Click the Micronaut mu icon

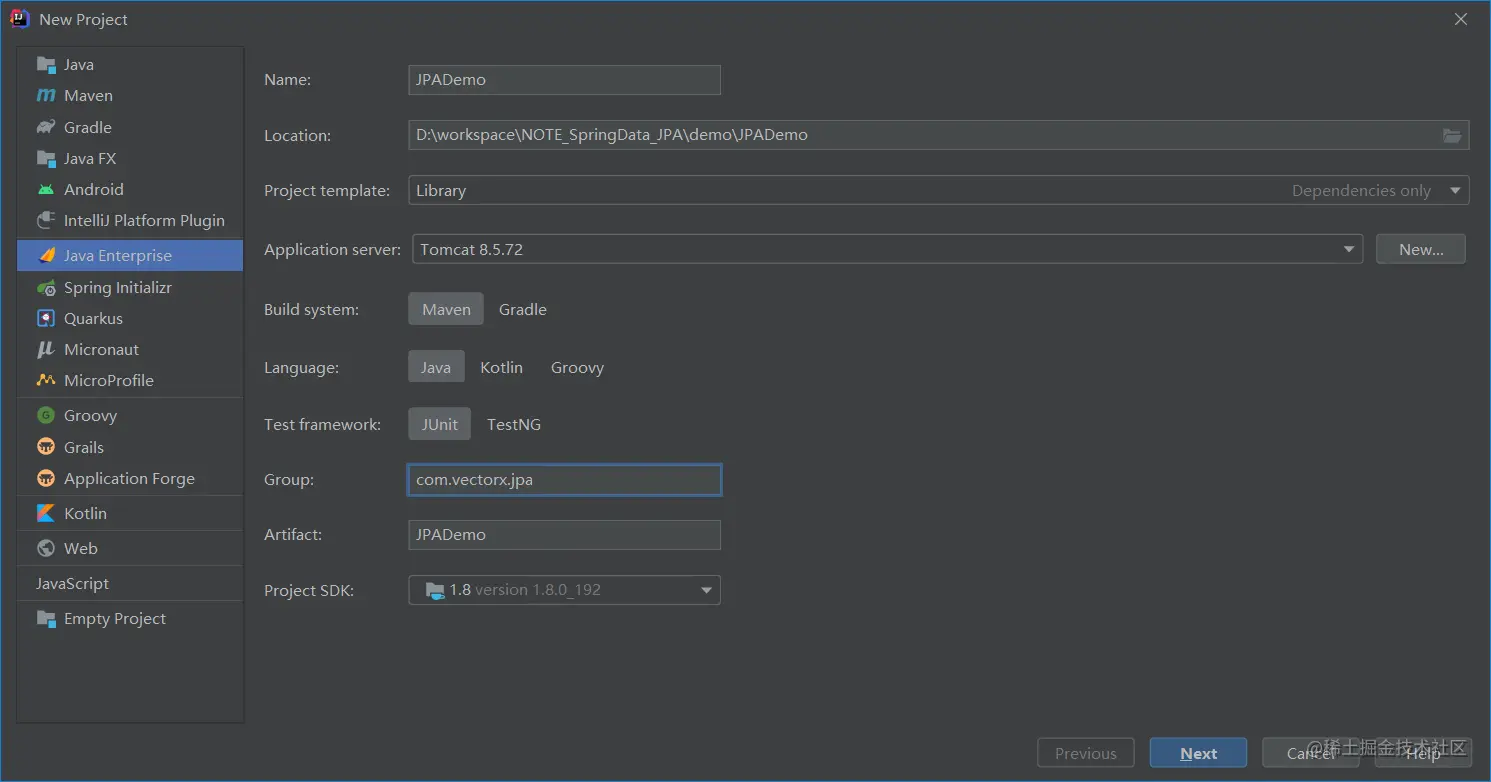(x=46, y=349)
